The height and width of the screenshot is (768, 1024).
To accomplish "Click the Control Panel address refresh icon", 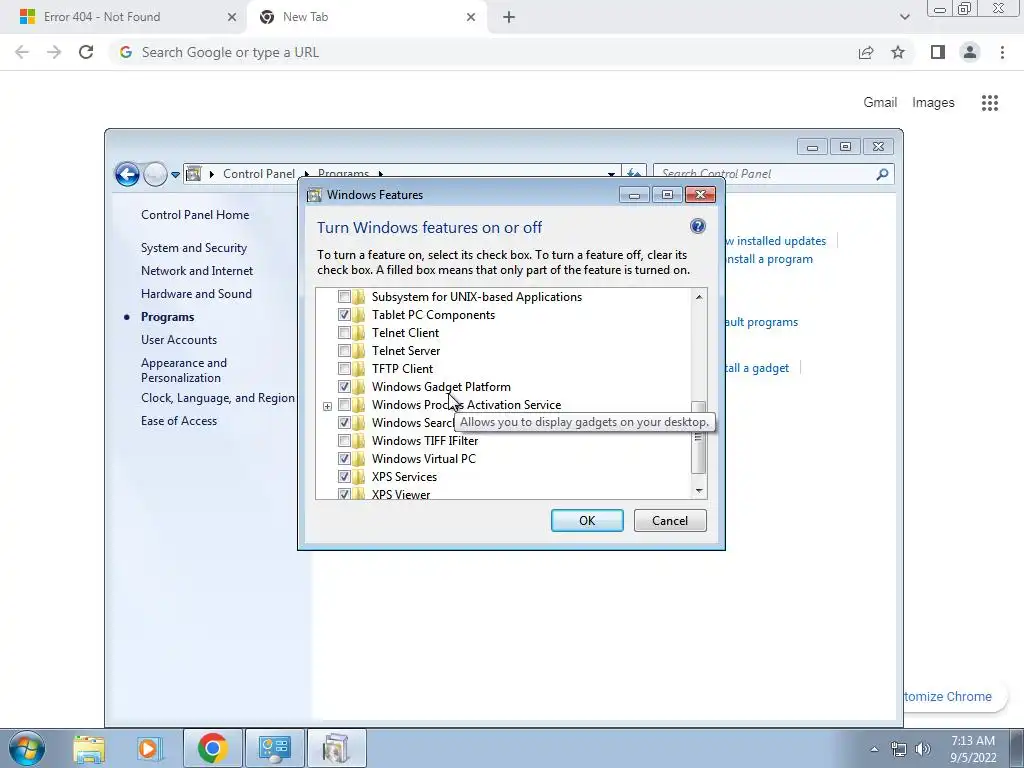I will pos(633,171).
